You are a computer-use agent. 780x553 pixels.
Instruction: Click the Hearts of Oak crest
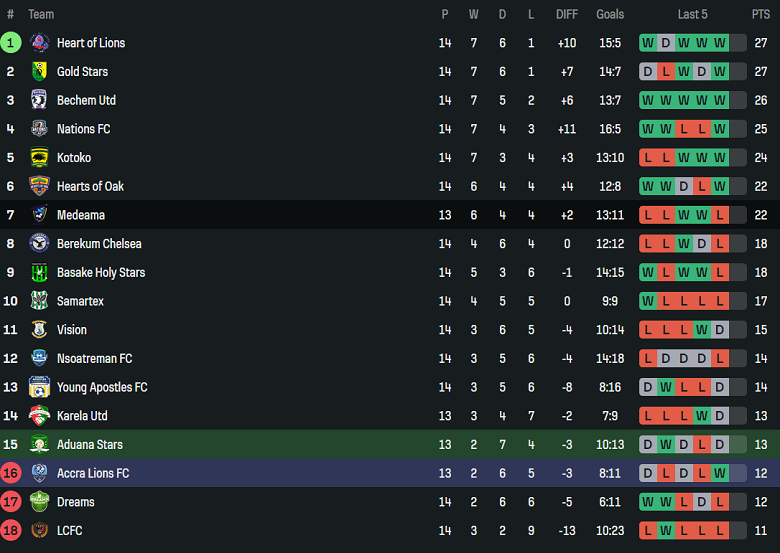tap(39, 186)
